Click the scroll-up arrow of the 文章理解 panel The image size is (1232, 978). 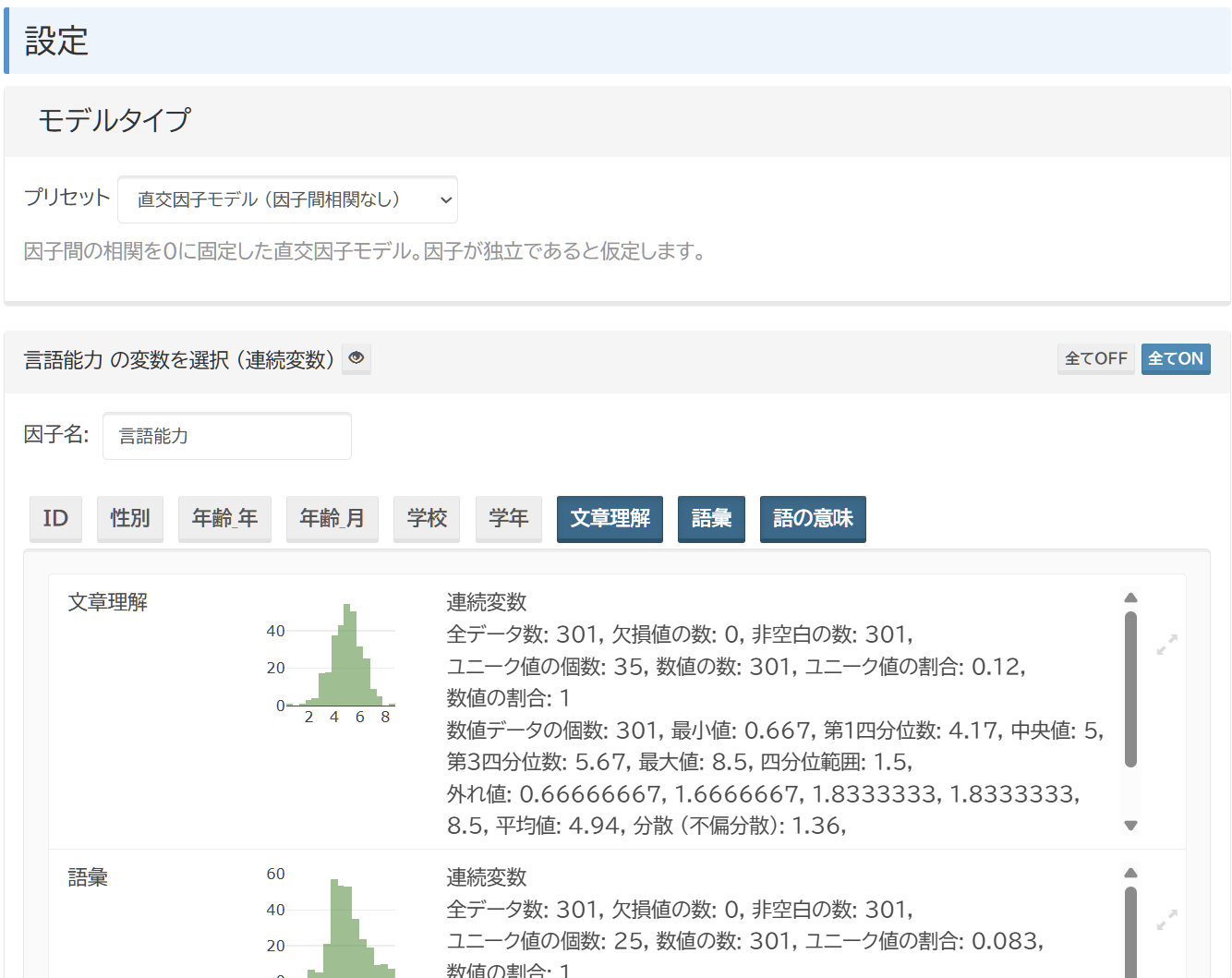click(x=1130, y=598)
